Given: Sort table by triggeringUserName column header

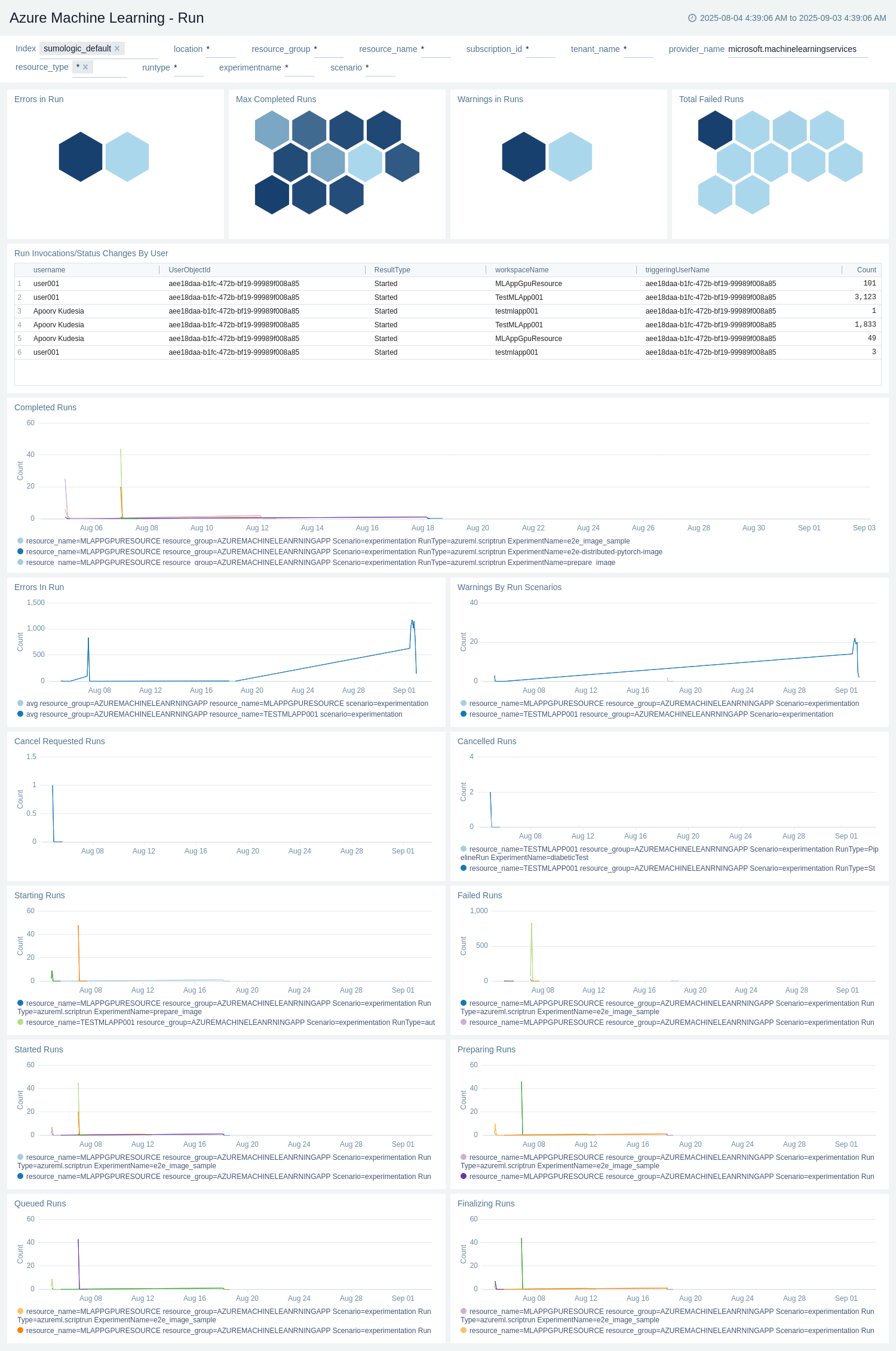Looking at the screenshot, I should pyautogui.click(x=677, y=270).
